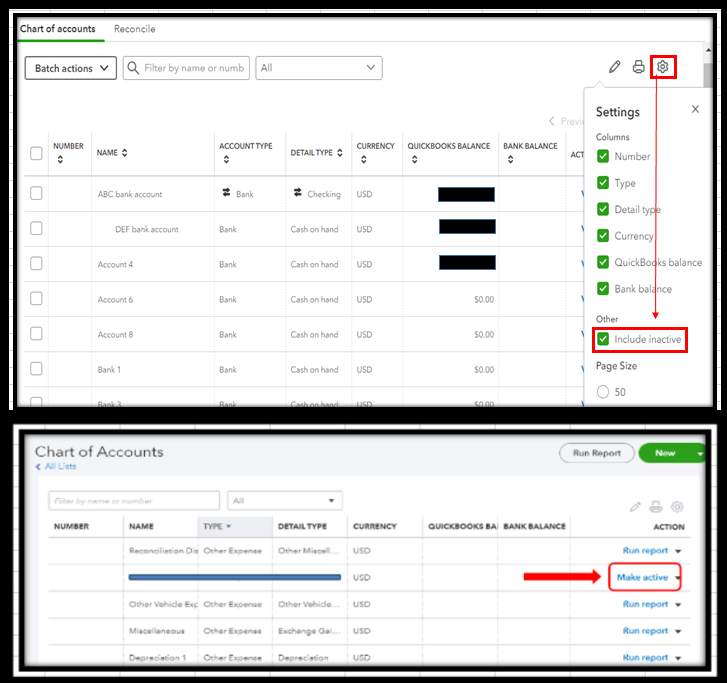
Task: Click the printer icon in top toolbar
Action: [x=638, y=67]
